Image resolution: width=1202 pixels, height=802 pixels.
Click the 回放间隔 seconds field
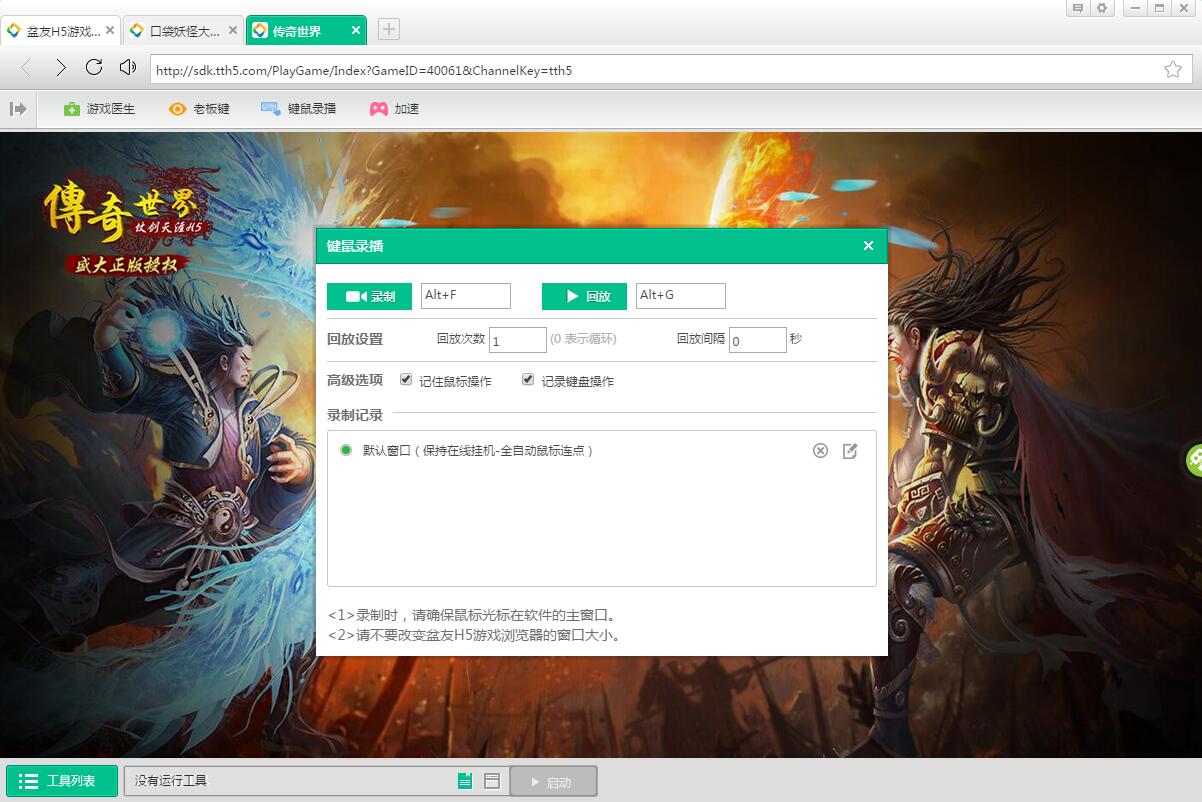coord(758,340)
